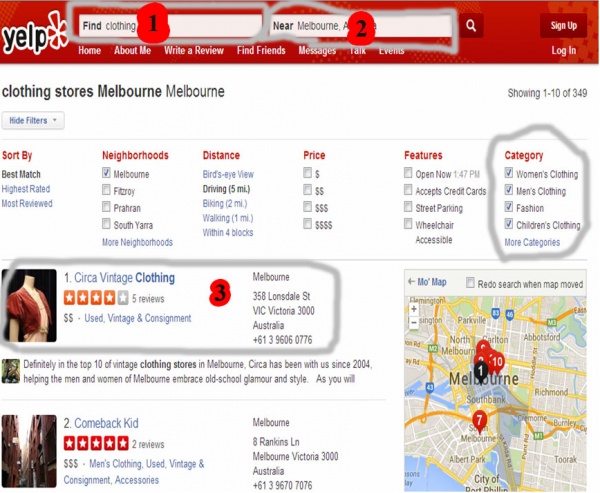Open Messages in navigation bar
This screenshot has width=600, height=493.
pyautogui.click(x=317, y=51)
